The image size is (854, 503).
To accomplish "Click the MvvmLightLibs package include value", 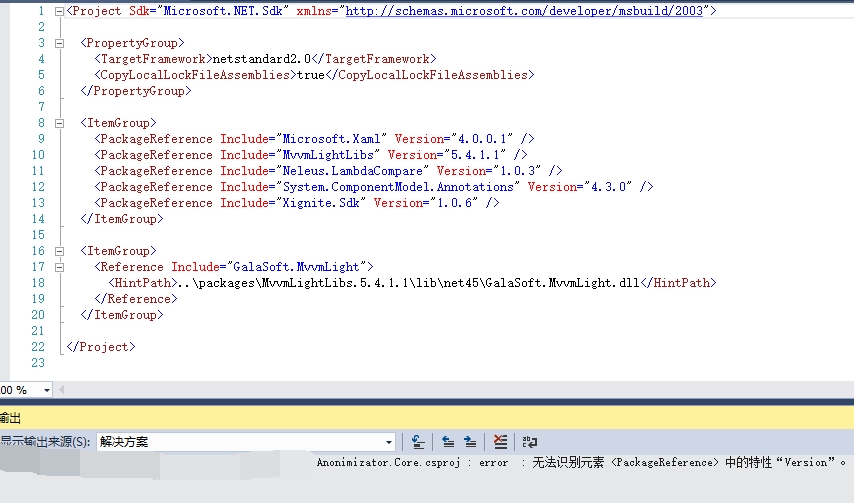I will 328,155.
